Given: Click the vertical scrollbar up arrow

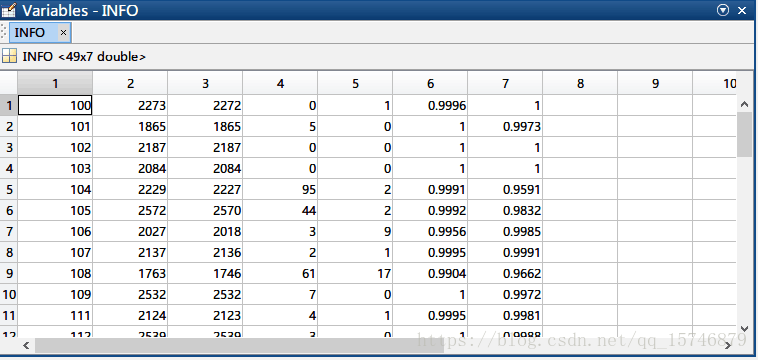Looking at the screenshot, I should (x=744, y=104).
